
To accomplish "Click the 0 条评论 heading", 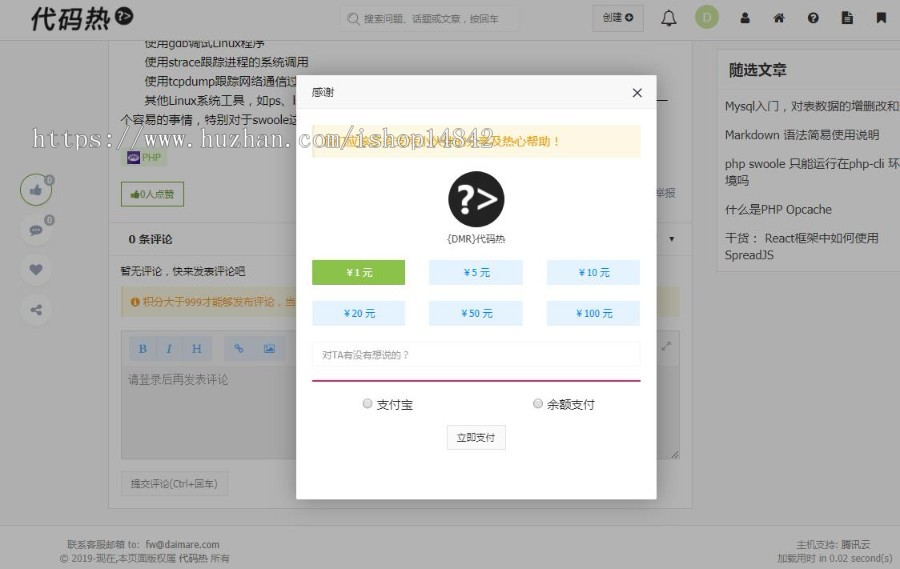I will 150,239.
